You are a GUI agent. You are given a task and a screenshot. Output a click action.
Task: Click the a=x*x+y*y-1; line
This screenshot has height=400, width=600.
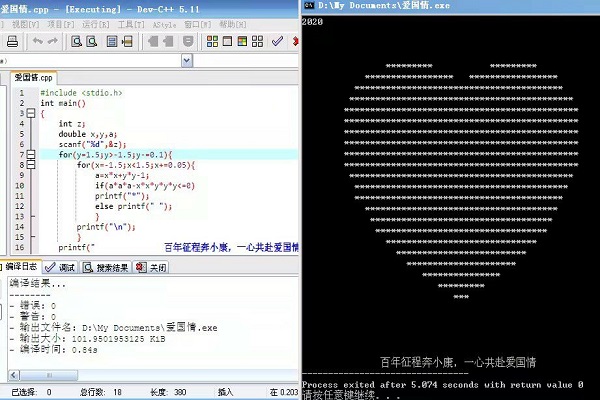tap(122, 175)
